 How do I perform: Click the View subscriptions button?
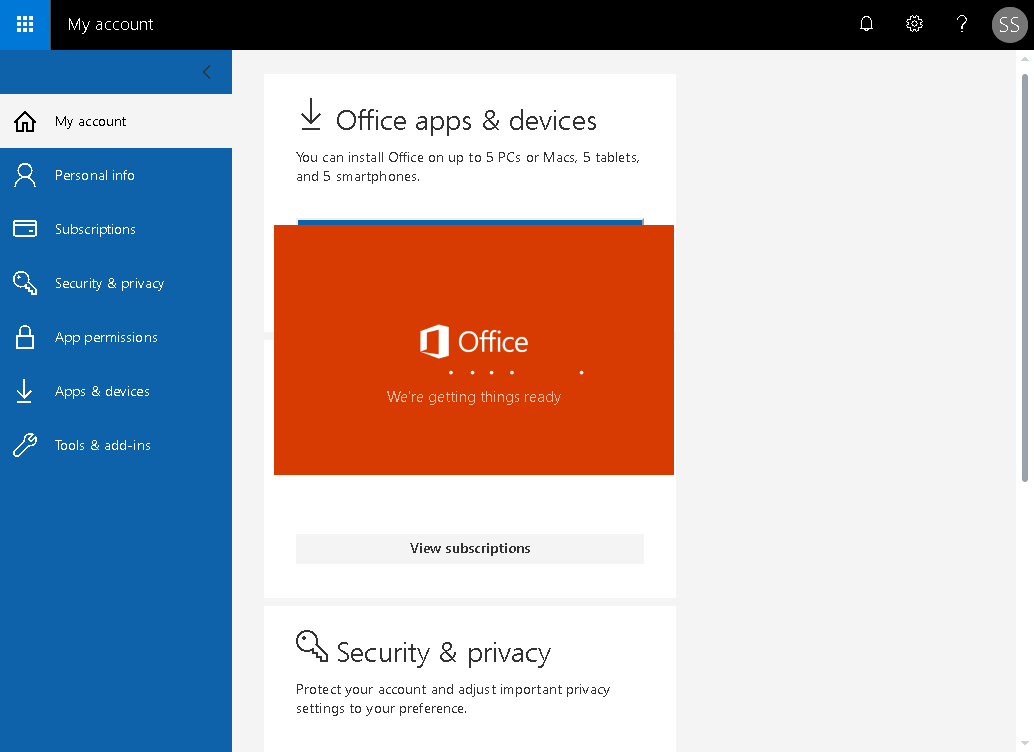pos(470,549)
